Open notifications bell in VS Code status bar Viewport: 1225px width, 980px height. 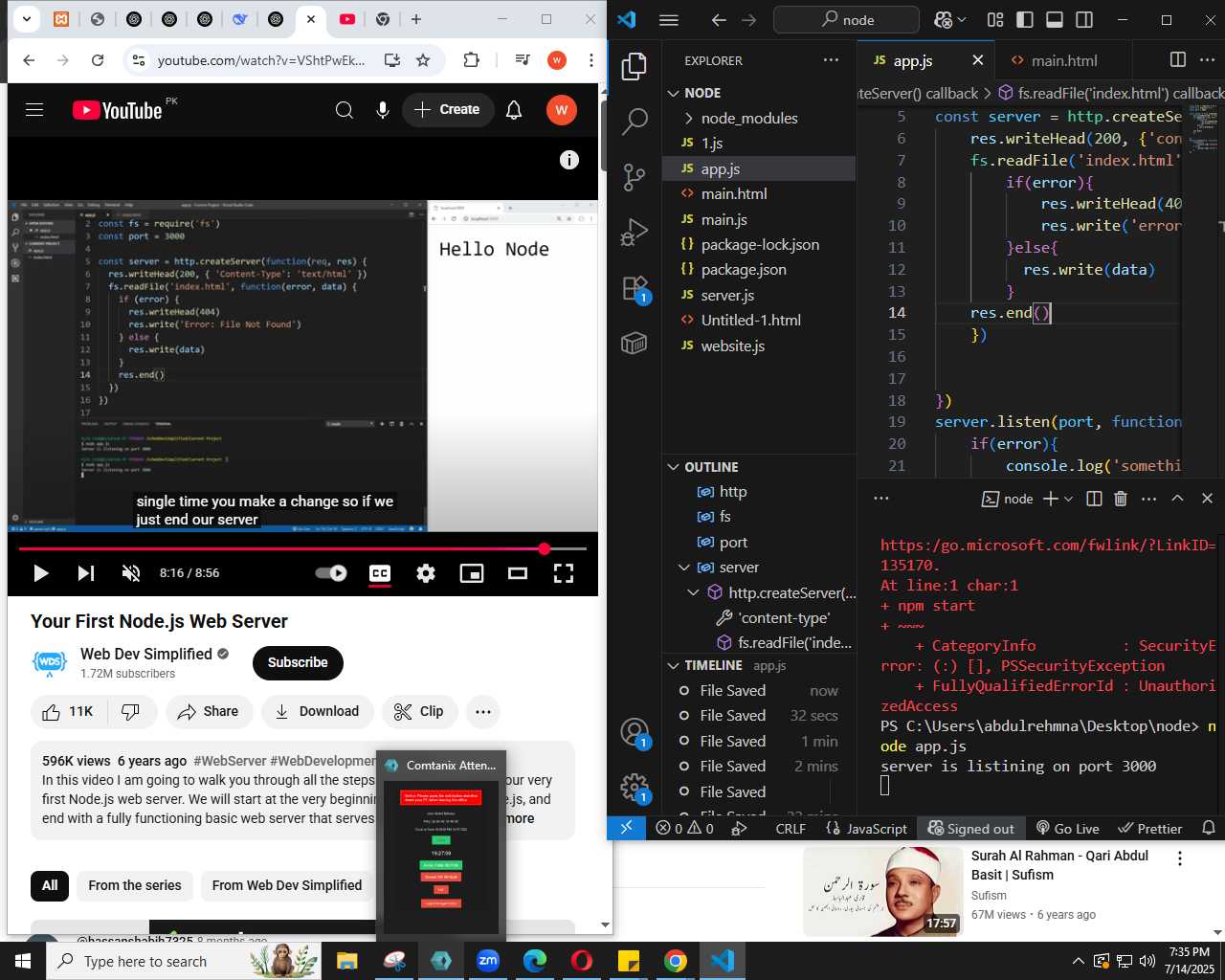tap(1208, 828)
